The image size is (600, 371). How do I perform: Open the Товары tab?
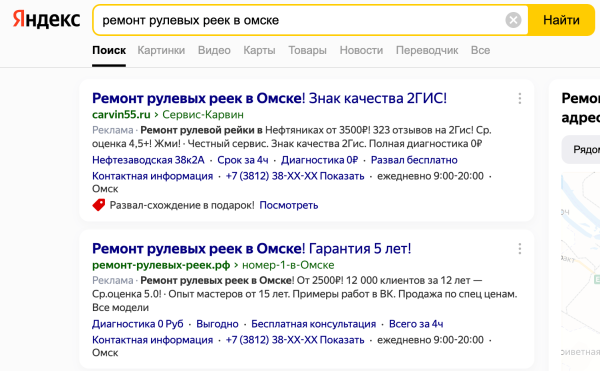click(x=307, y=50)
